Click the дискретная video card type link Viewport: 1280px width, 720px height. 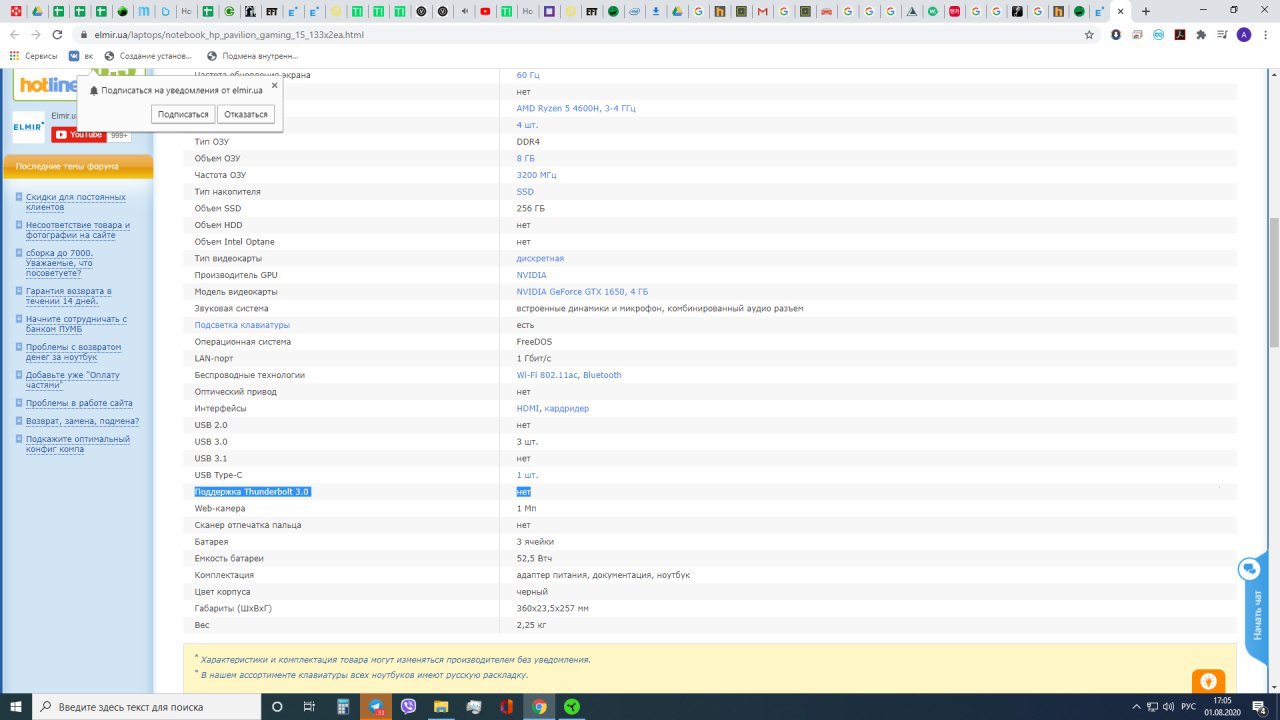540,258
